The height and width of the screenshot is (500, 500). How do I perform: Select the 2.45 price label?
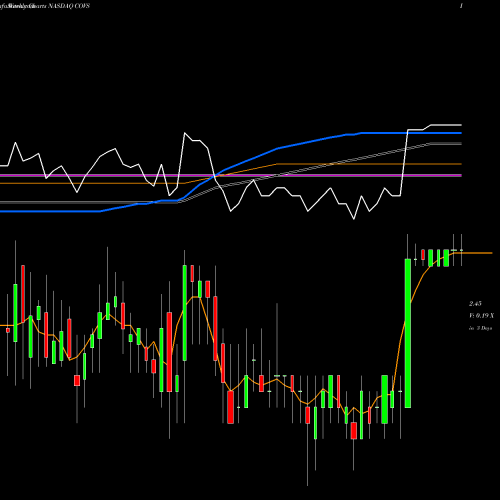click(x=475, y=303)
